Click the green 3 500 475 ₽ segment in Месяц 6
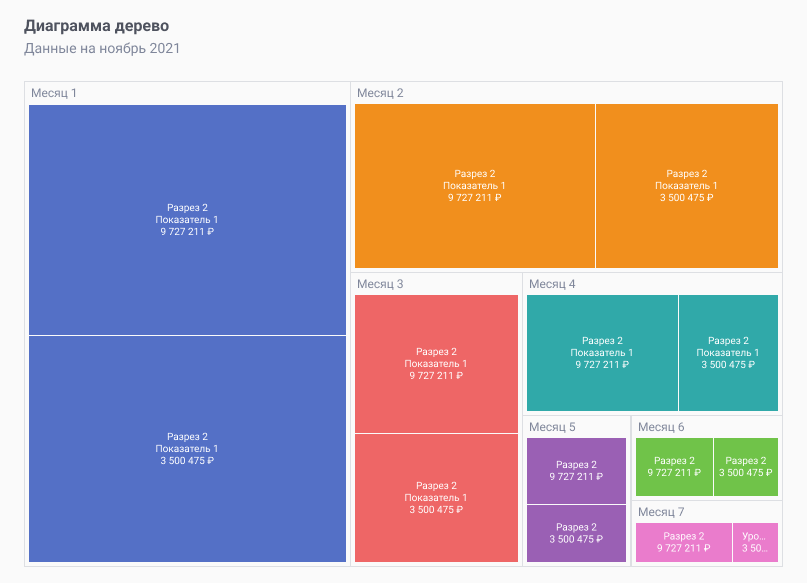This screenshot has width=807, height=583. pos(744,465)
